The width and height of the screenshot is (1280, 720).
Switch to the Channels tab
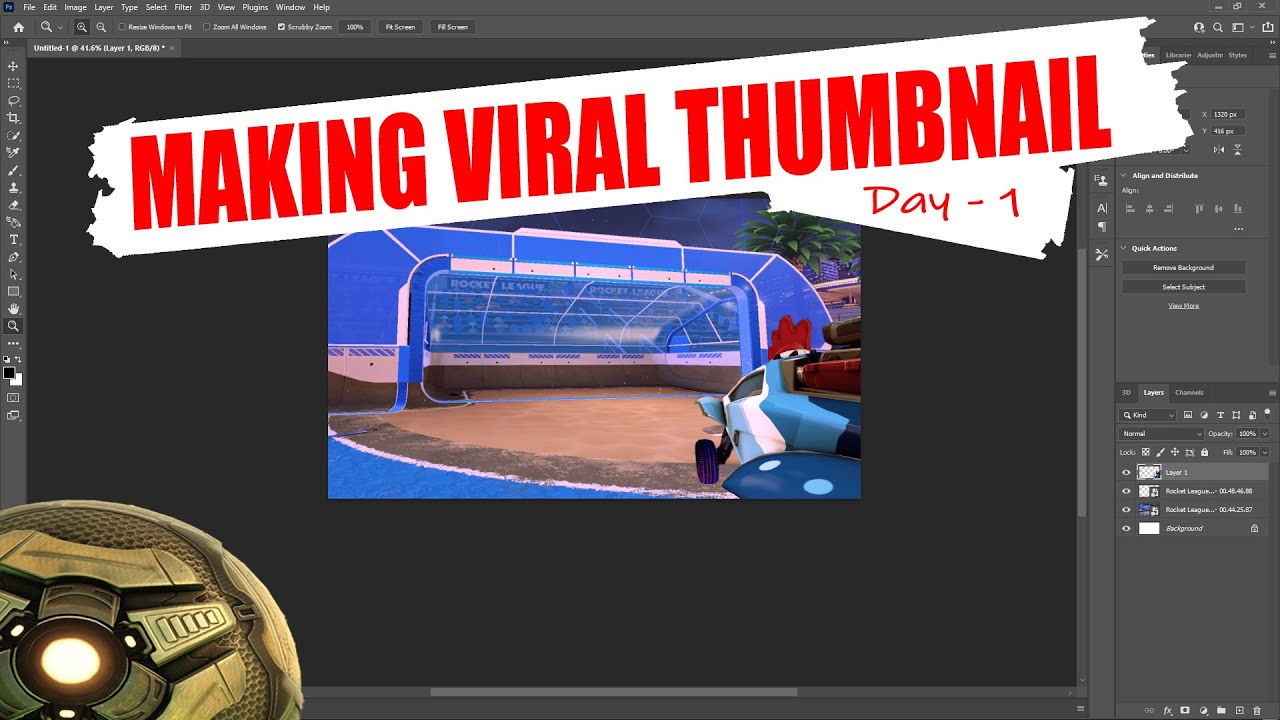pos(1189,392)
